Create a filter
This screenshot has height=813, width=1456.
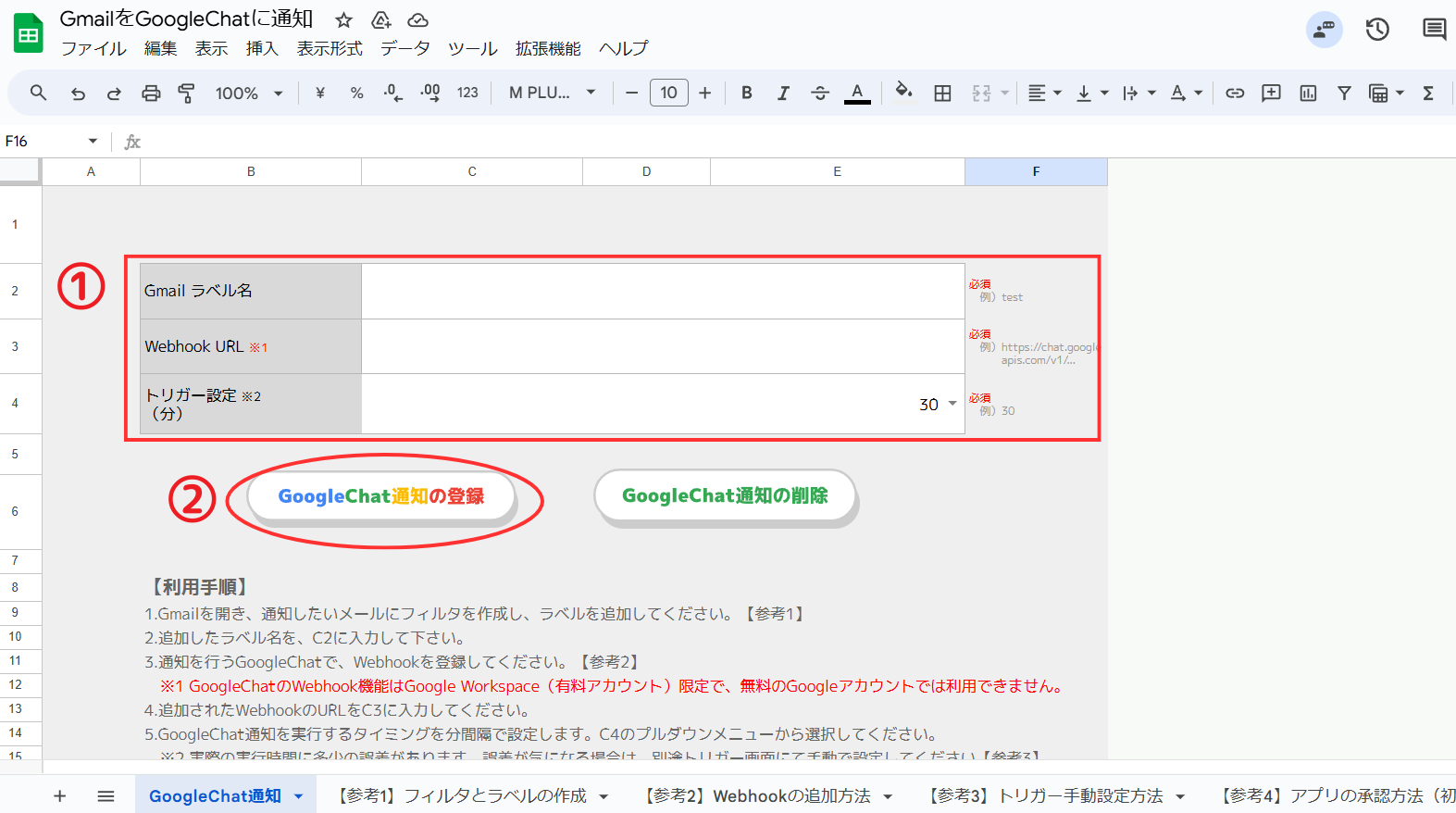pyautogui.click(x=1344, y=93)
